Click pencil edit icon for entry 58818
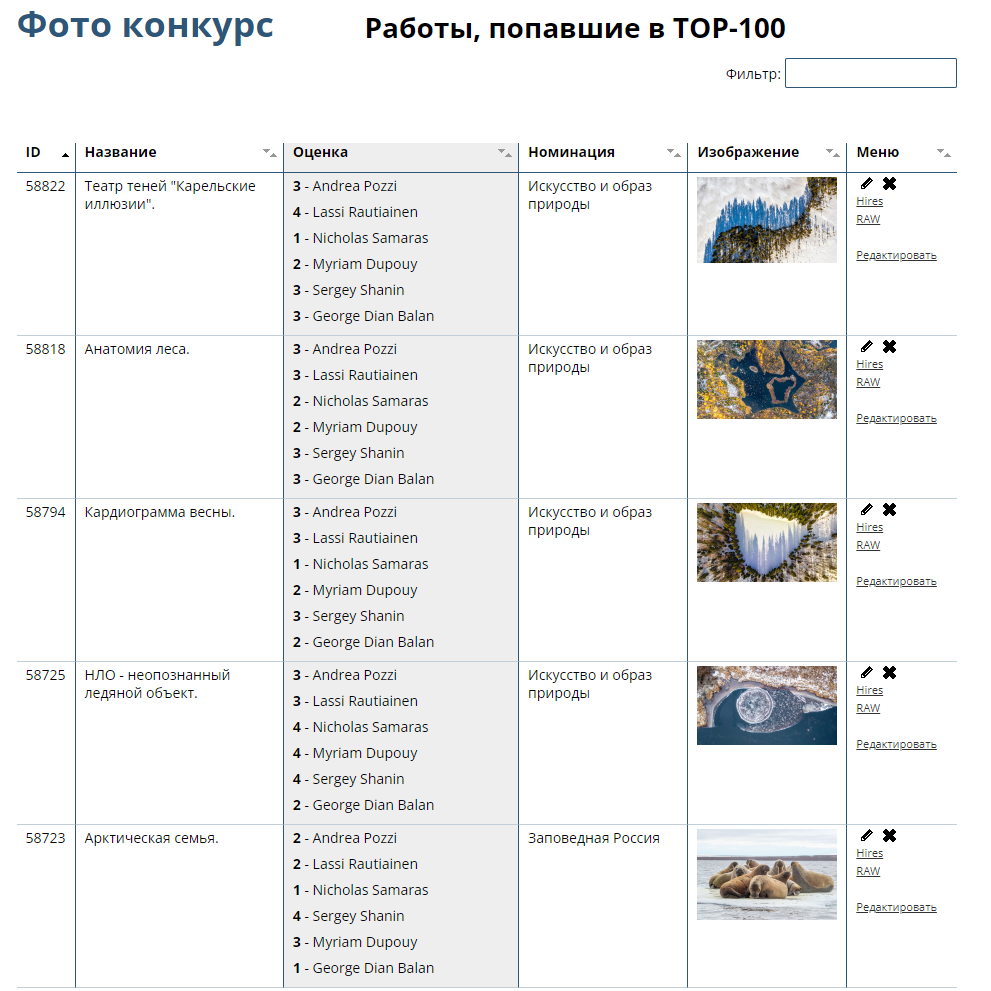This screenshot has width=991, height=991. tap(866, 346)
